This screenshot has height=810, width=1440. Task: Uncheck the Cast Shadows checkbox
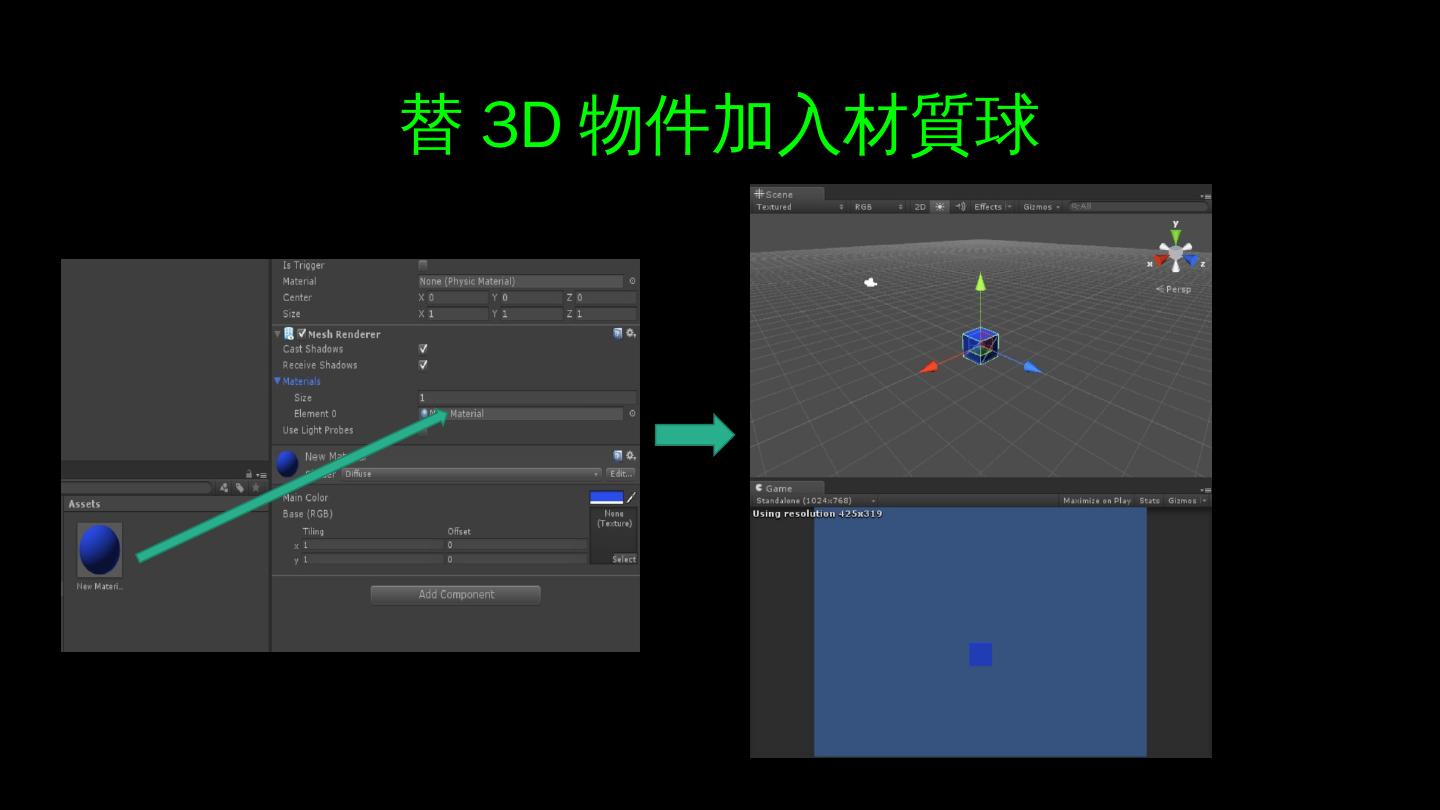[x=423, y=349]
